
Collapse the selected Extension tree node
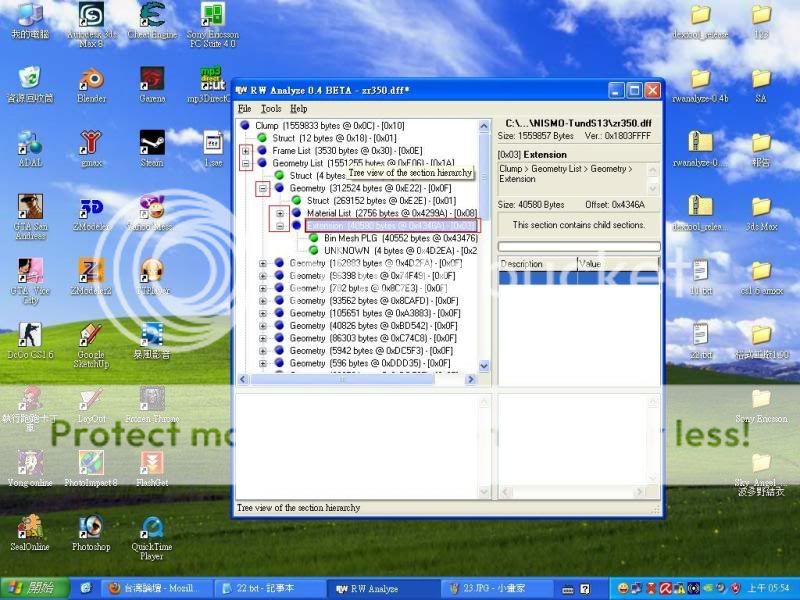(280, 226)
